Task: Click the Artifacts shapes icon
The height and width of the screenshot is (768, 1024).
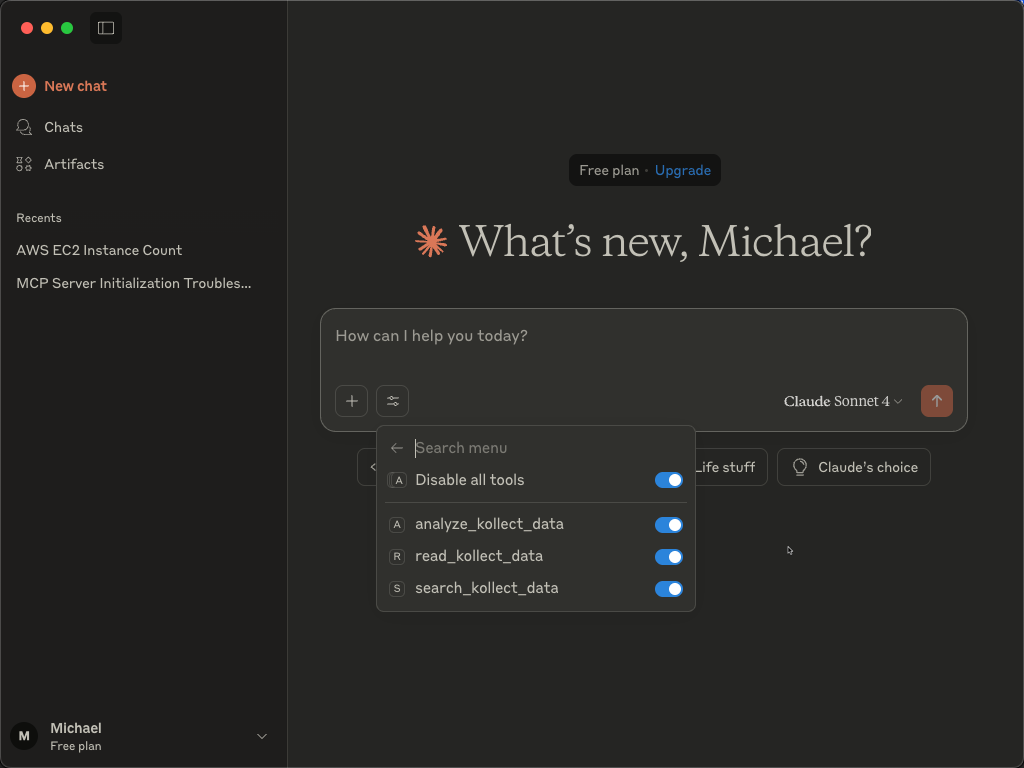Action: pyautogui.click(x=24, y=164)
